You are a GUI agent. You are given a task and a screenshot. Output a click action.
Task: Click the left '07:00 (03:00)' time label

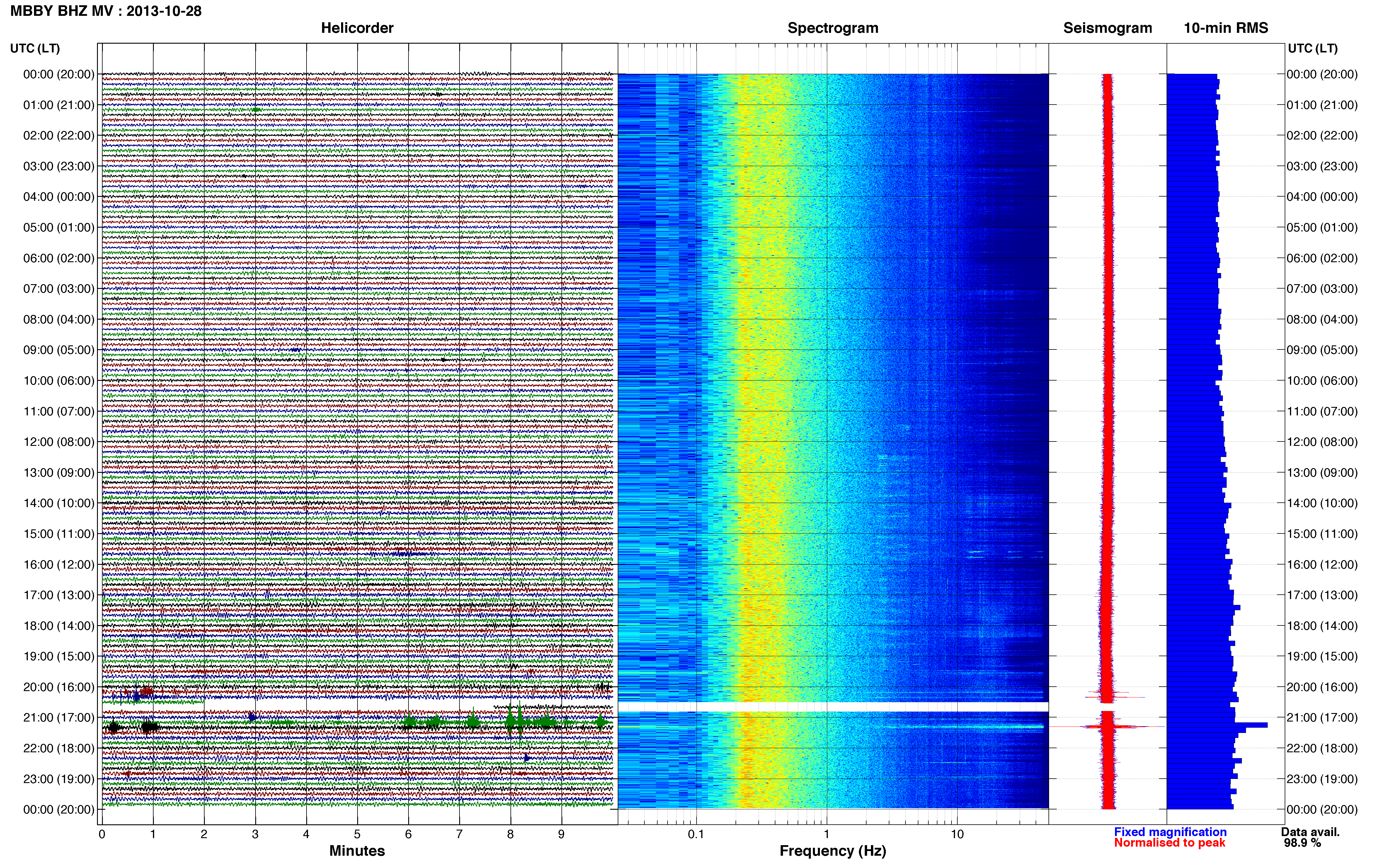click(x=59, y=289)
